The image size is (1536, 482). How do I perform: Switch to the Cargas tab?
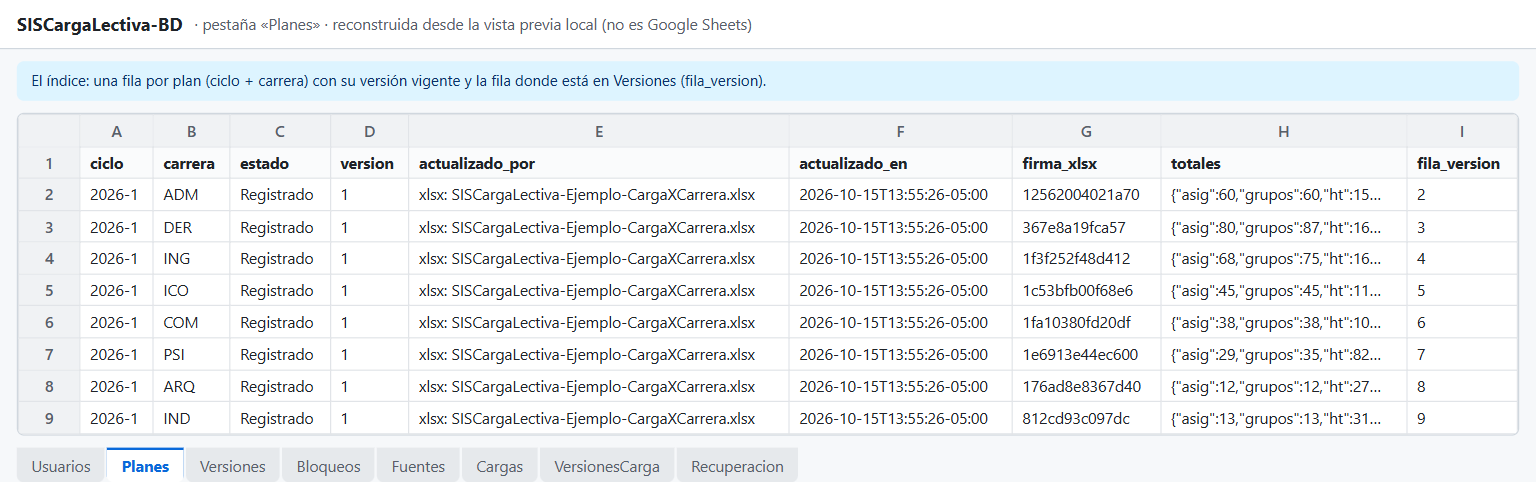(499, 466)
